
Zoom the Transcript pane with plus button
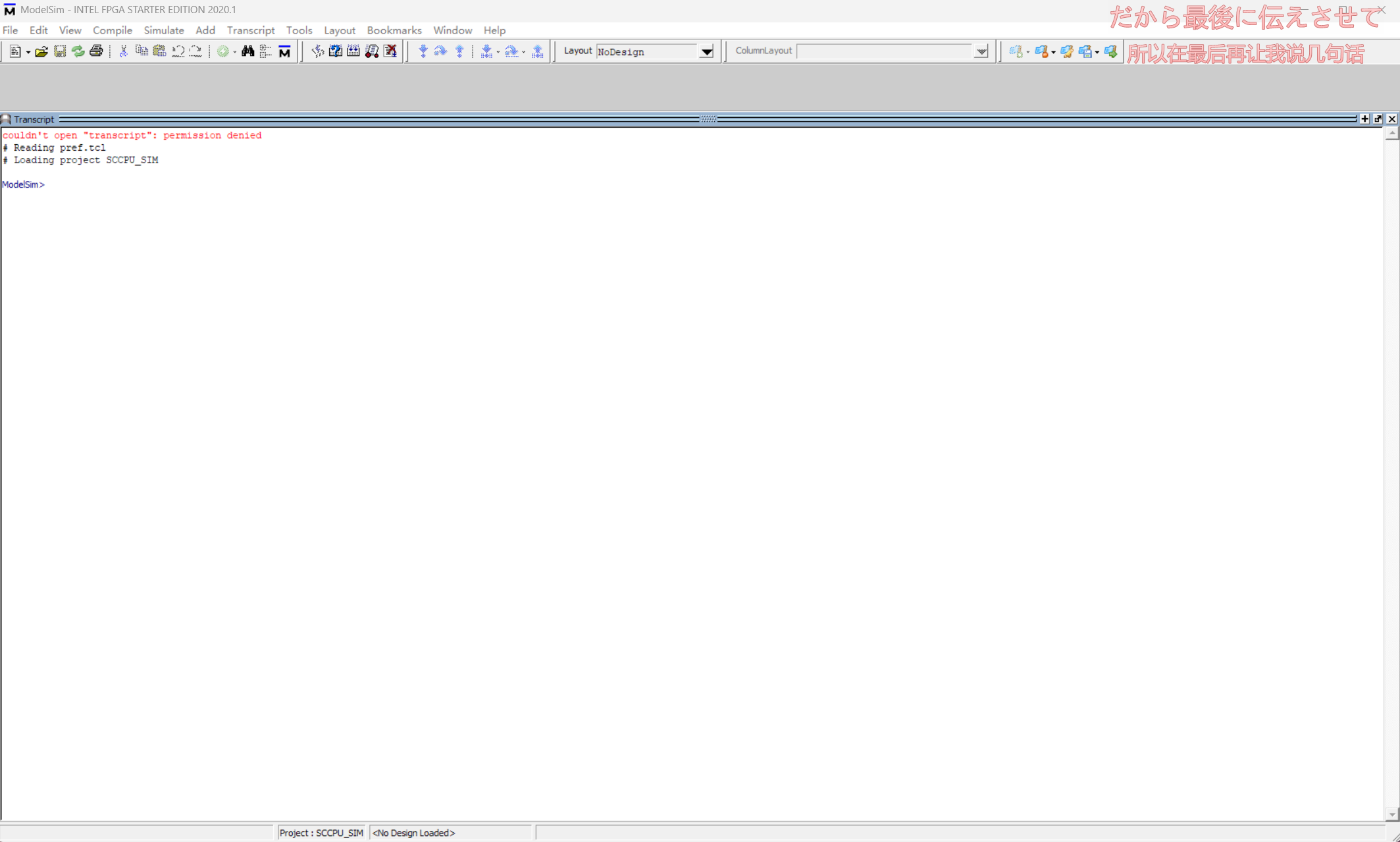[x=1364, y=119]
